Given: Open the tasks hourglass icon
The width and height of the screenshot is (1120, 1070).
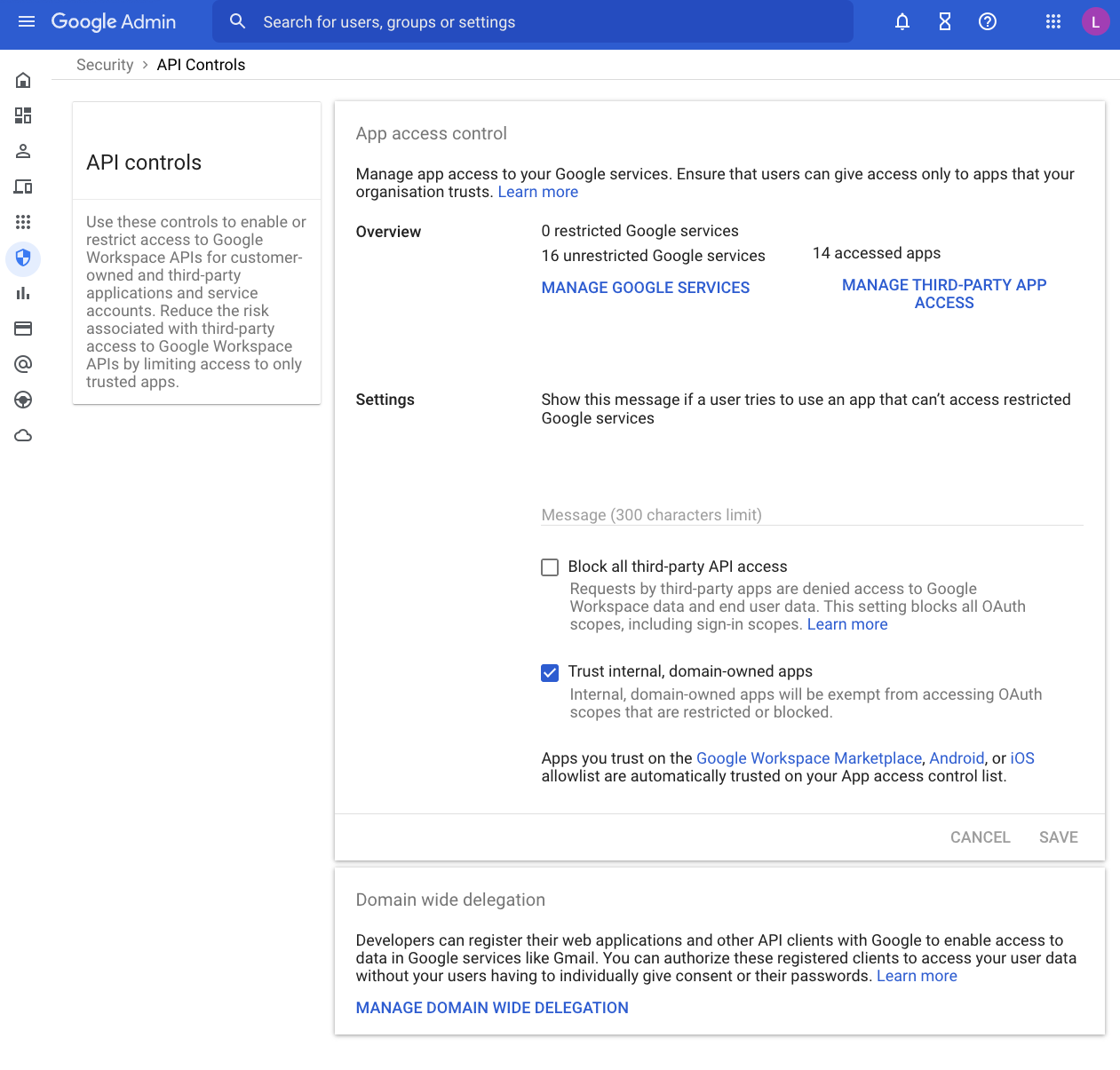Looking at the screenshot, I should click(x=945, y=21).
